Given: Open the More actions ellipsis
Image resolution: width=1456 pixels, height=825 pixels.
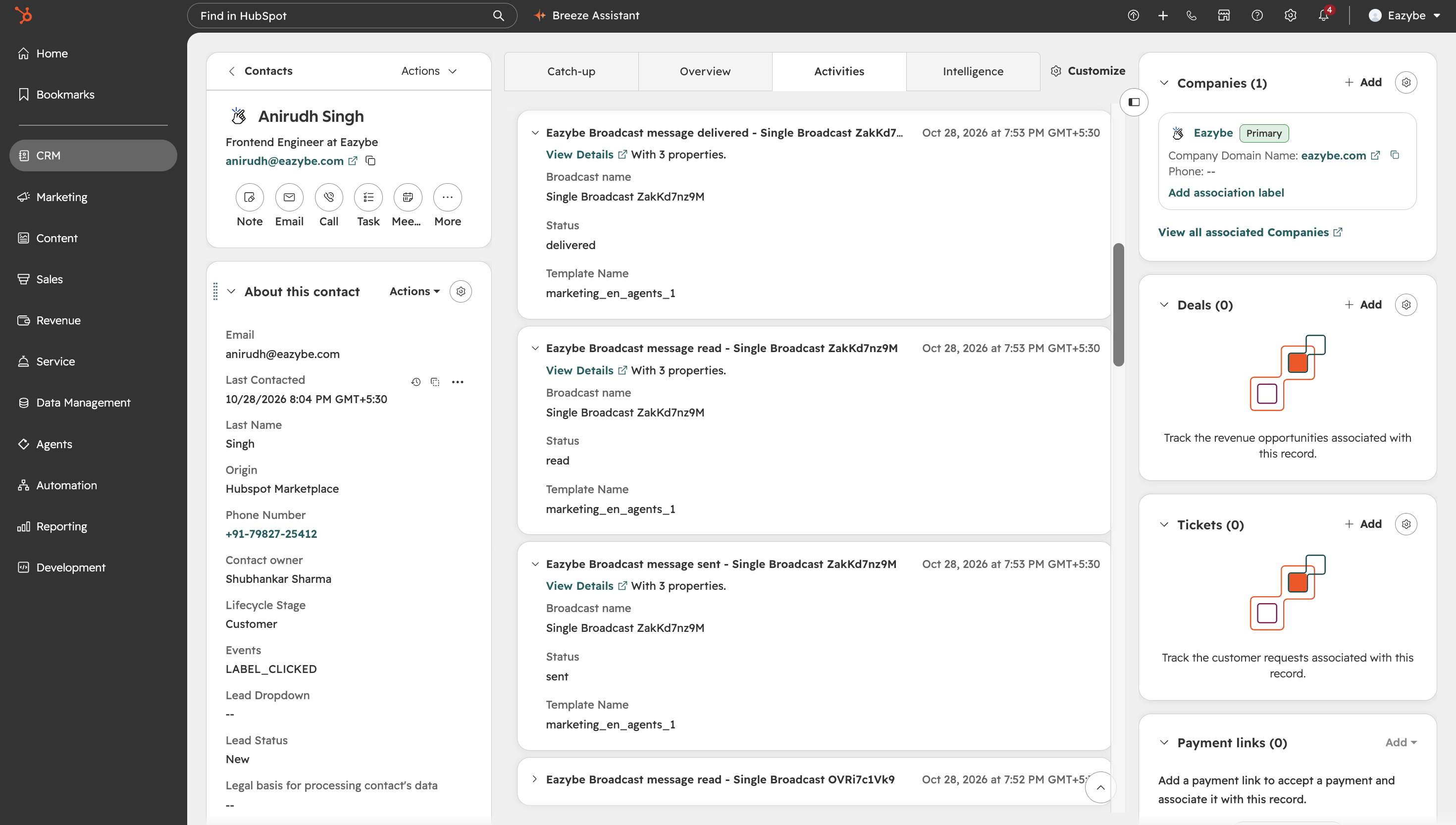Looking at the screenshot, I should 448,197.
